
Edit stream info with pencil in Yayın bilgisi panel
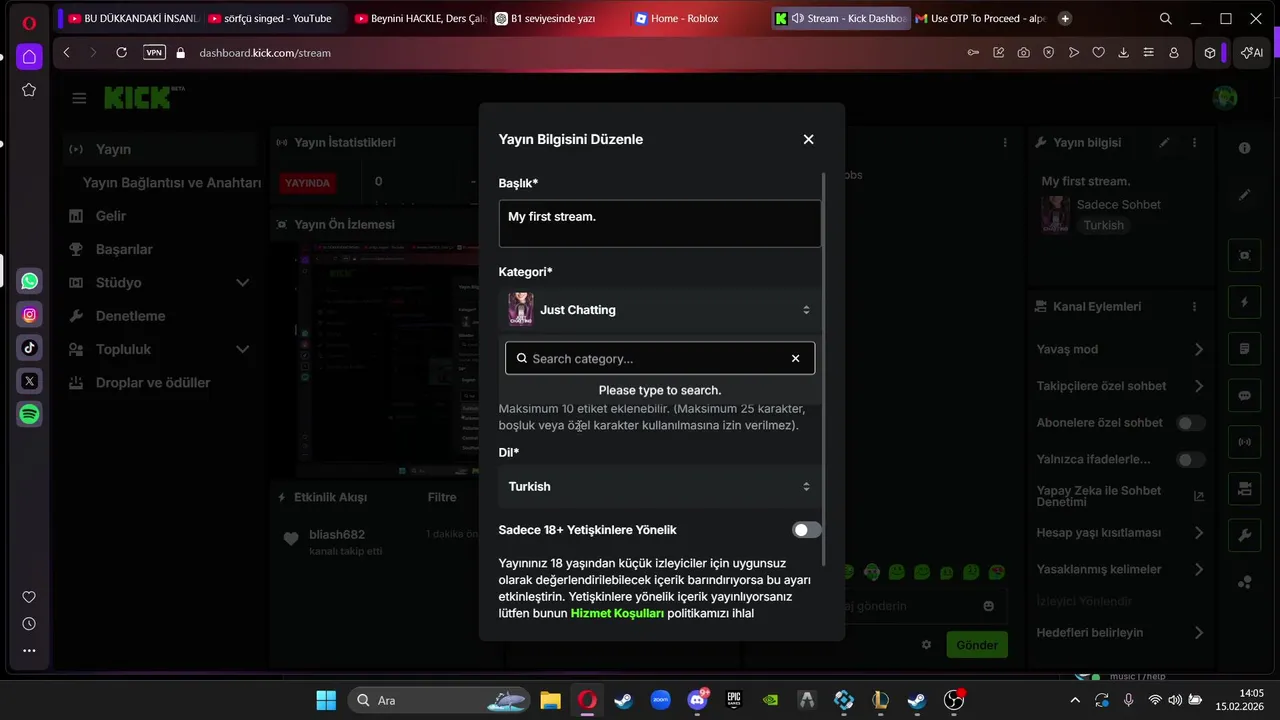(x=1164, y=143)
